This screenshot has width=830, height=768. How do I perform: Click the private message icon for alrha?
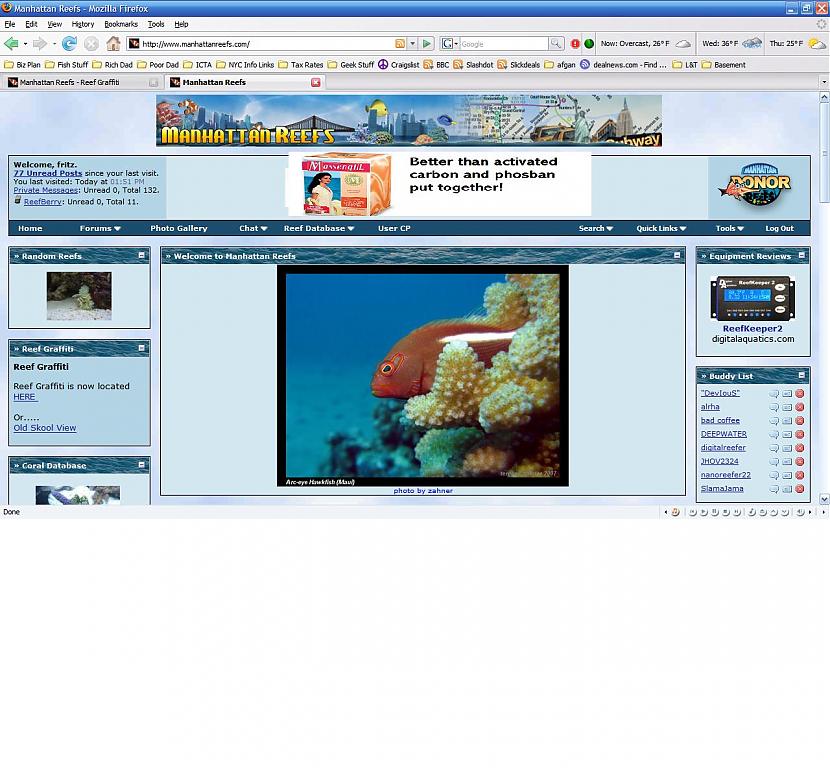pos(787,407)
